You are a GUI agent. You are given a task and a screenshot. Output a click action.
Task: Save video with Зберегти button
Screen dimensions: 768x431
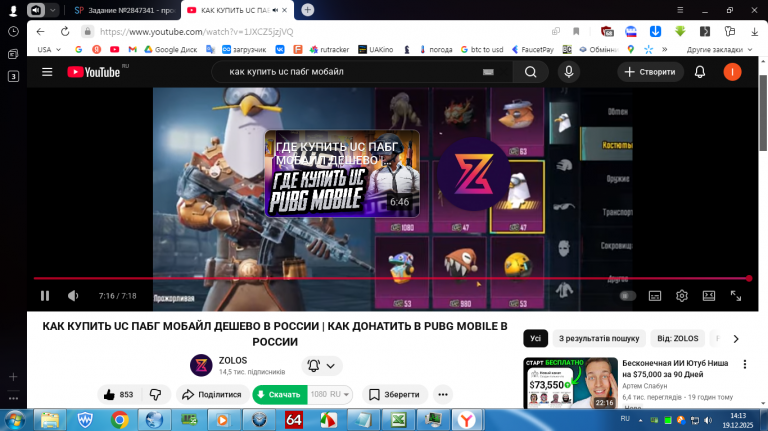coord(395,395)
